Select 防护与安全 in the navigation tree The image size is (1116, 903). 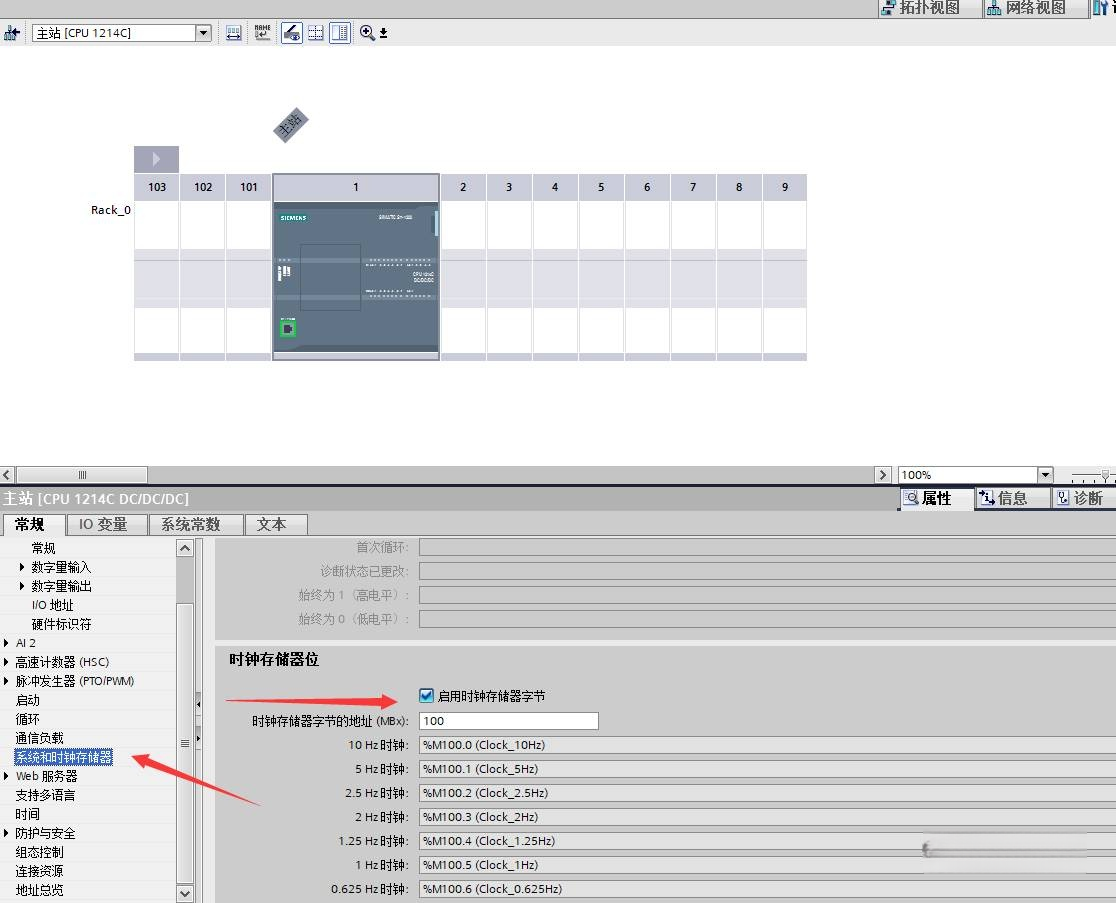click(x=46, y=833)
